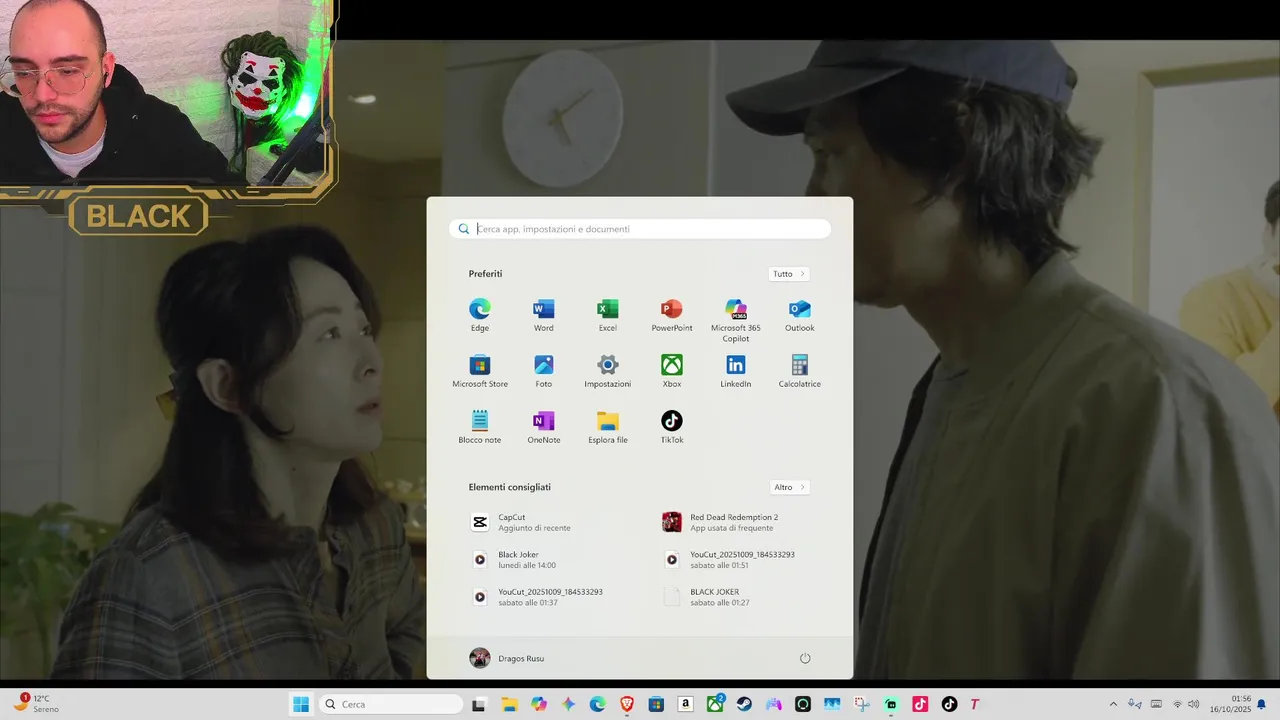Launch OneNote from pinned apps
The image size is (1280, 720).
[544, 427]
